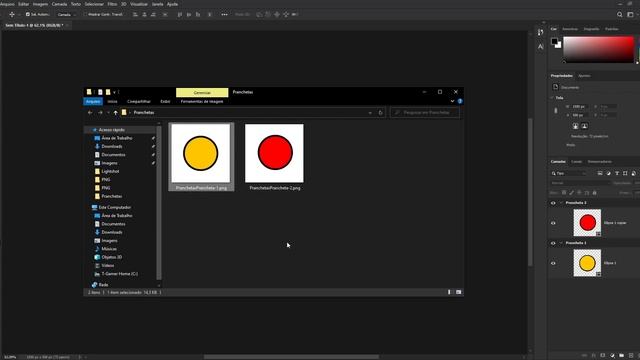The width and height of the screenshot is (640, 360).
Task: Click the background color swatch
Action: [x=559, y=46]
